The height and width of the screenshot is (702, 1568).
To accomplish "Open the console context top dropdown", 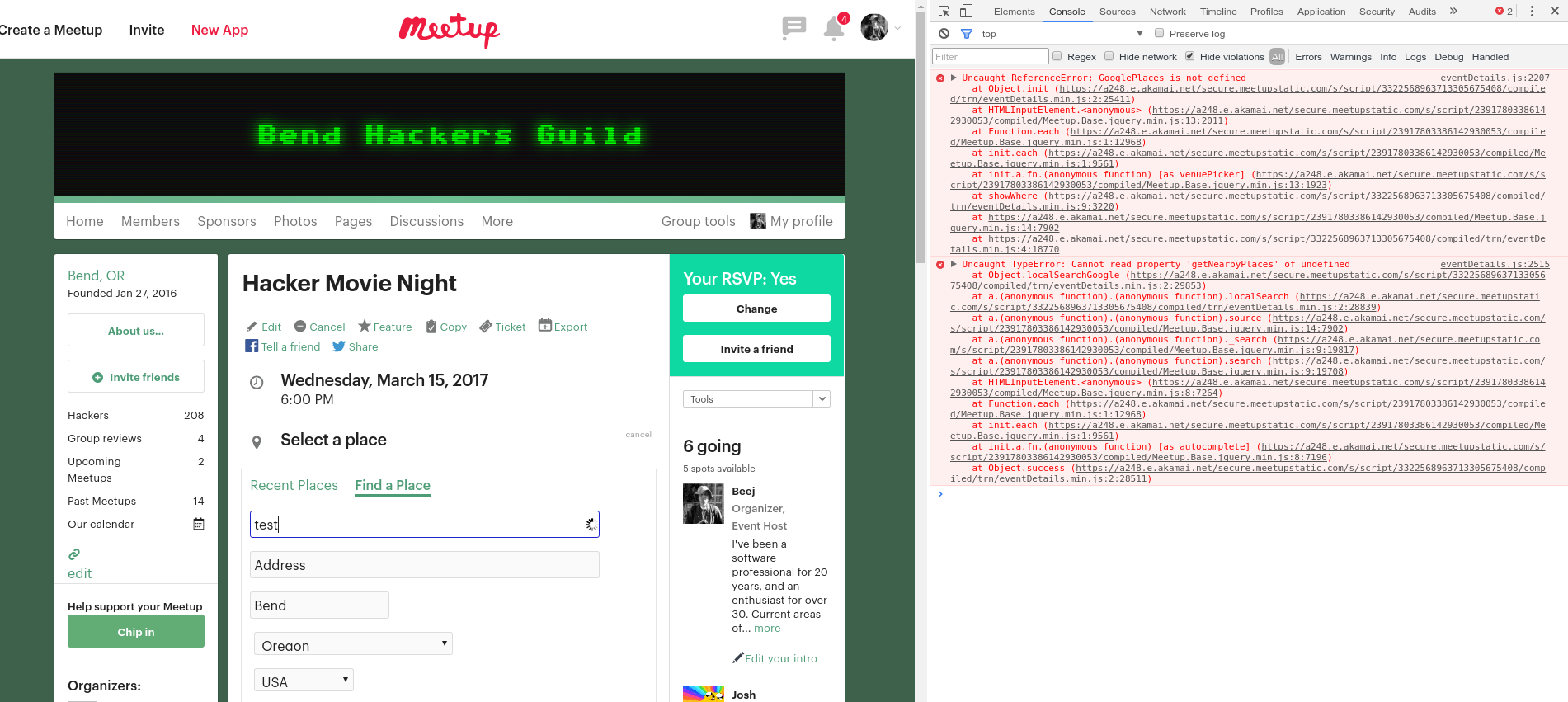I will 1062,34.
